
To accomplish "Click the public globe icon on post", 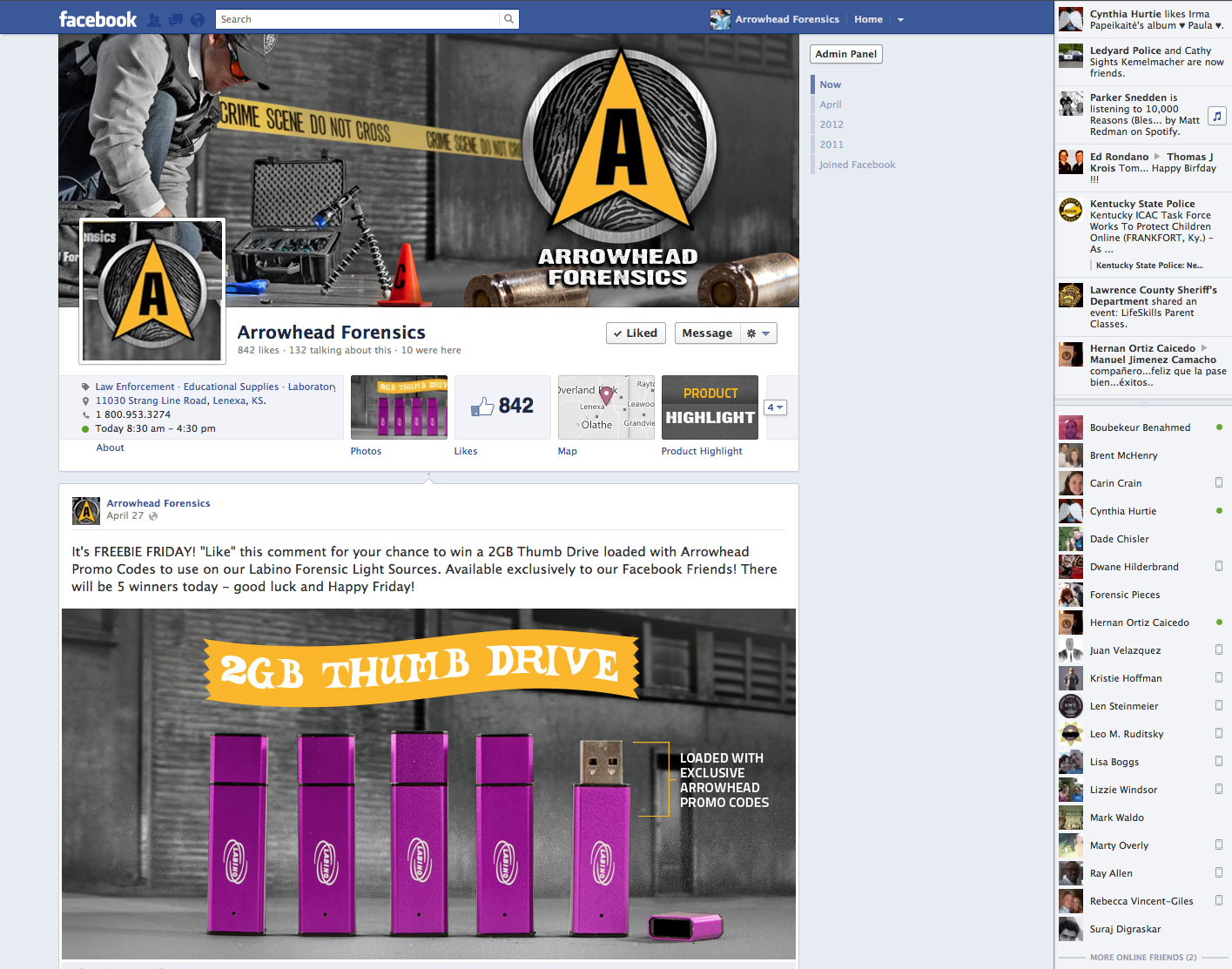I will click(153, 516).
